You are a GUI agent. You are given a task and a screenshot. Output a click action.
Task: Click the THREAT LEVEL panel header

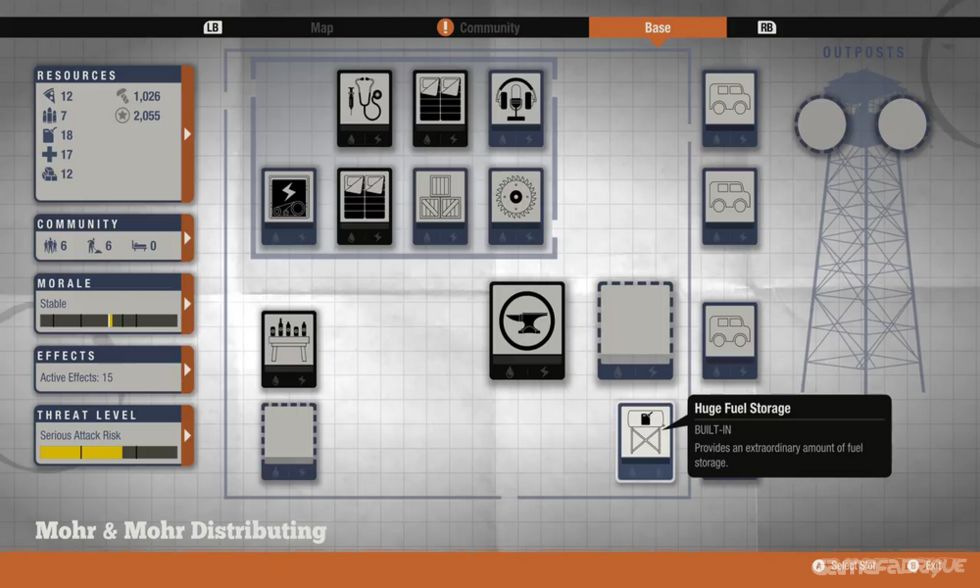pos(108,414)
